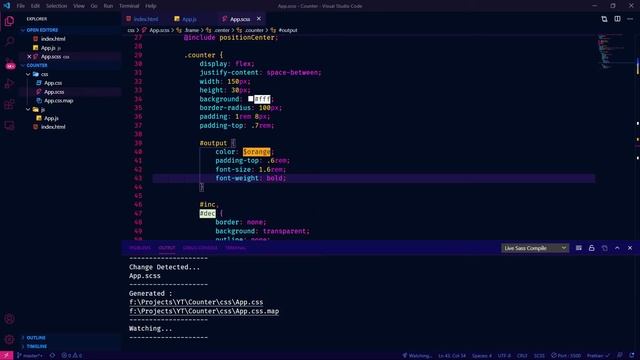Synchronize changes icon in status bar
Viewport: 640px width, 360px height.
pyautogui.click(x=52, y=356)
